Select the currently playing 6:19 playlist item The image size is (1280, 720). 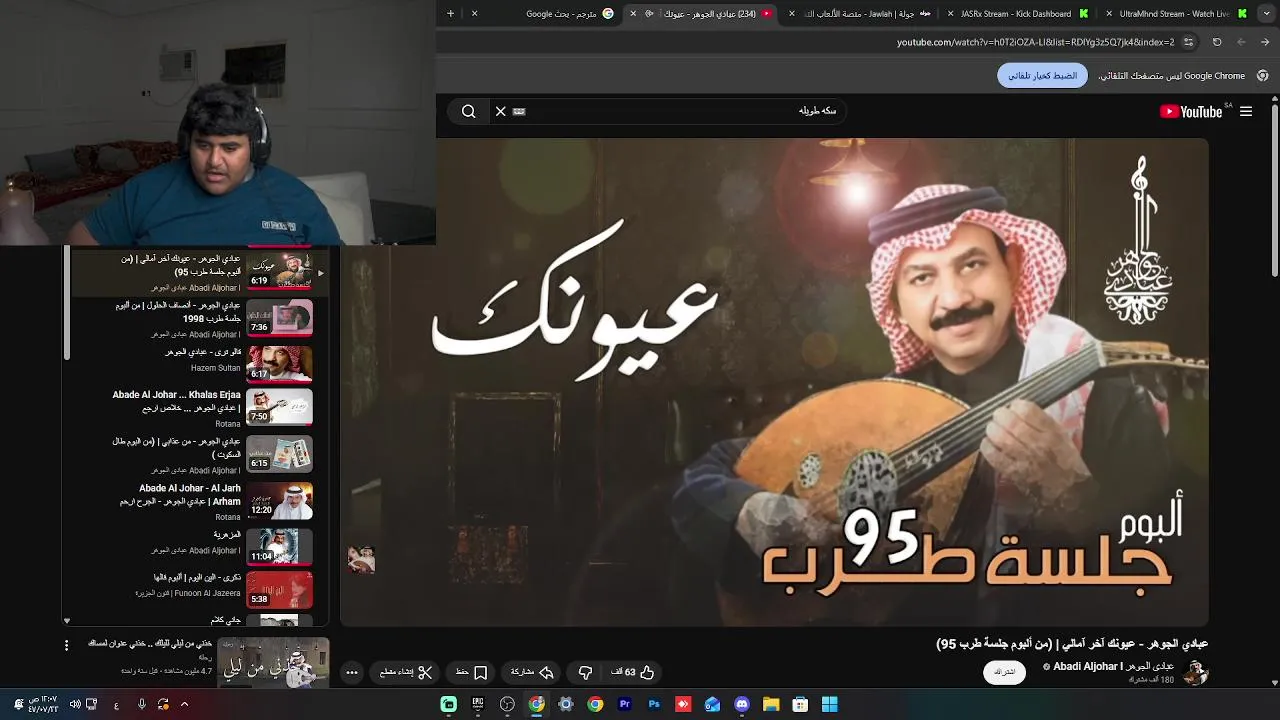pos(200,271)
